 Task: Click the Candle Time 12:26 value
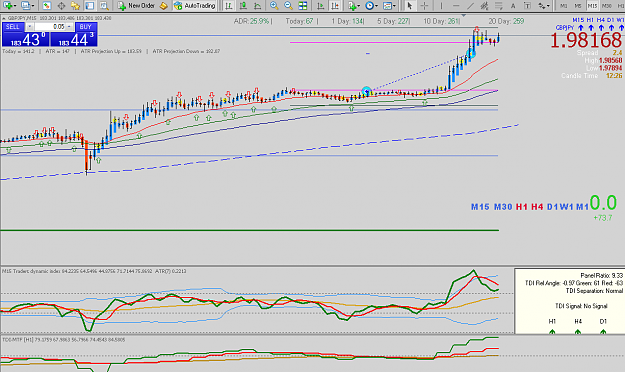[614, 75]
